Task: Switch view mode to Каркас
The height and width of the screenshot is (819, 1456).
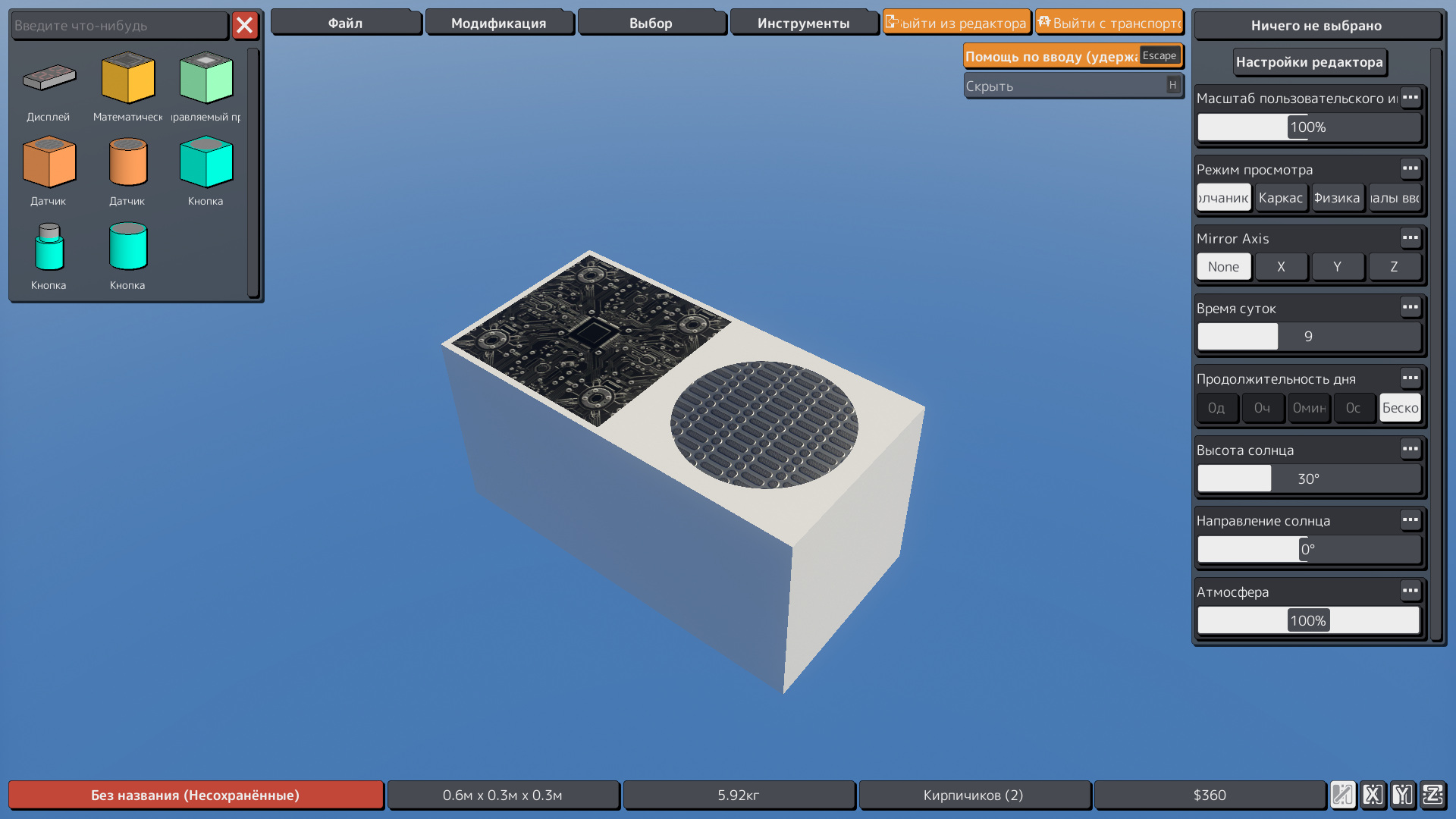Action: 1280,198
